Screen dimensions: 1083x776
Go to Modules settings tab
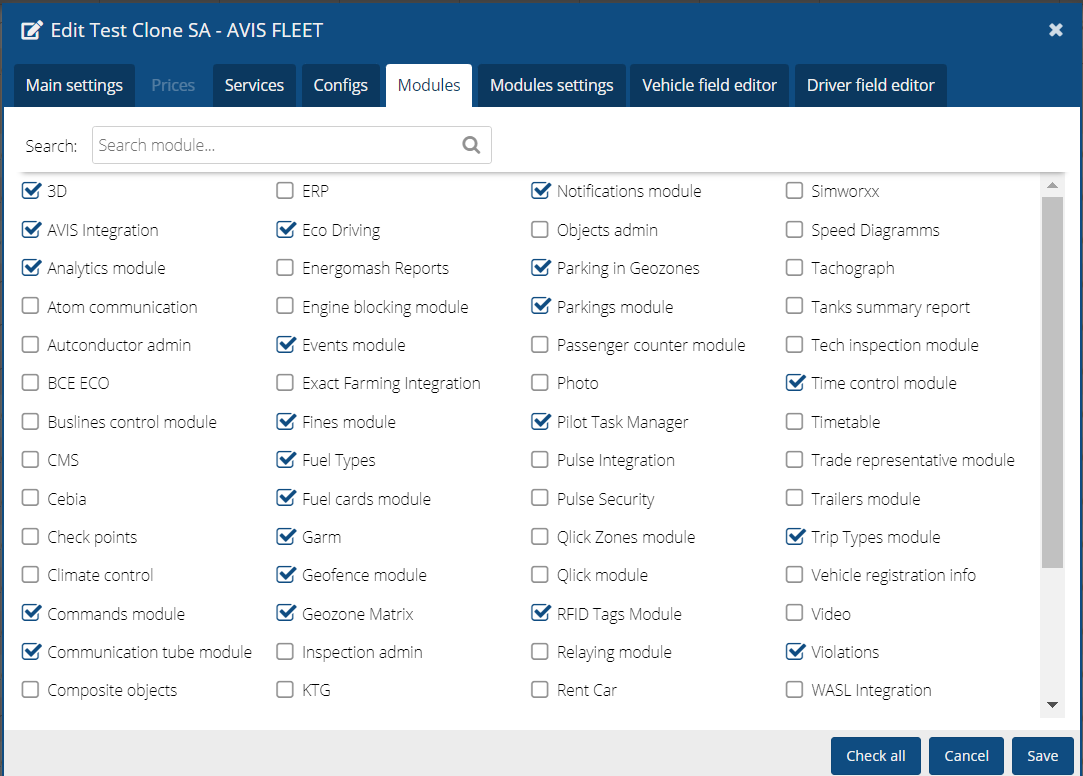click(551, 85)
